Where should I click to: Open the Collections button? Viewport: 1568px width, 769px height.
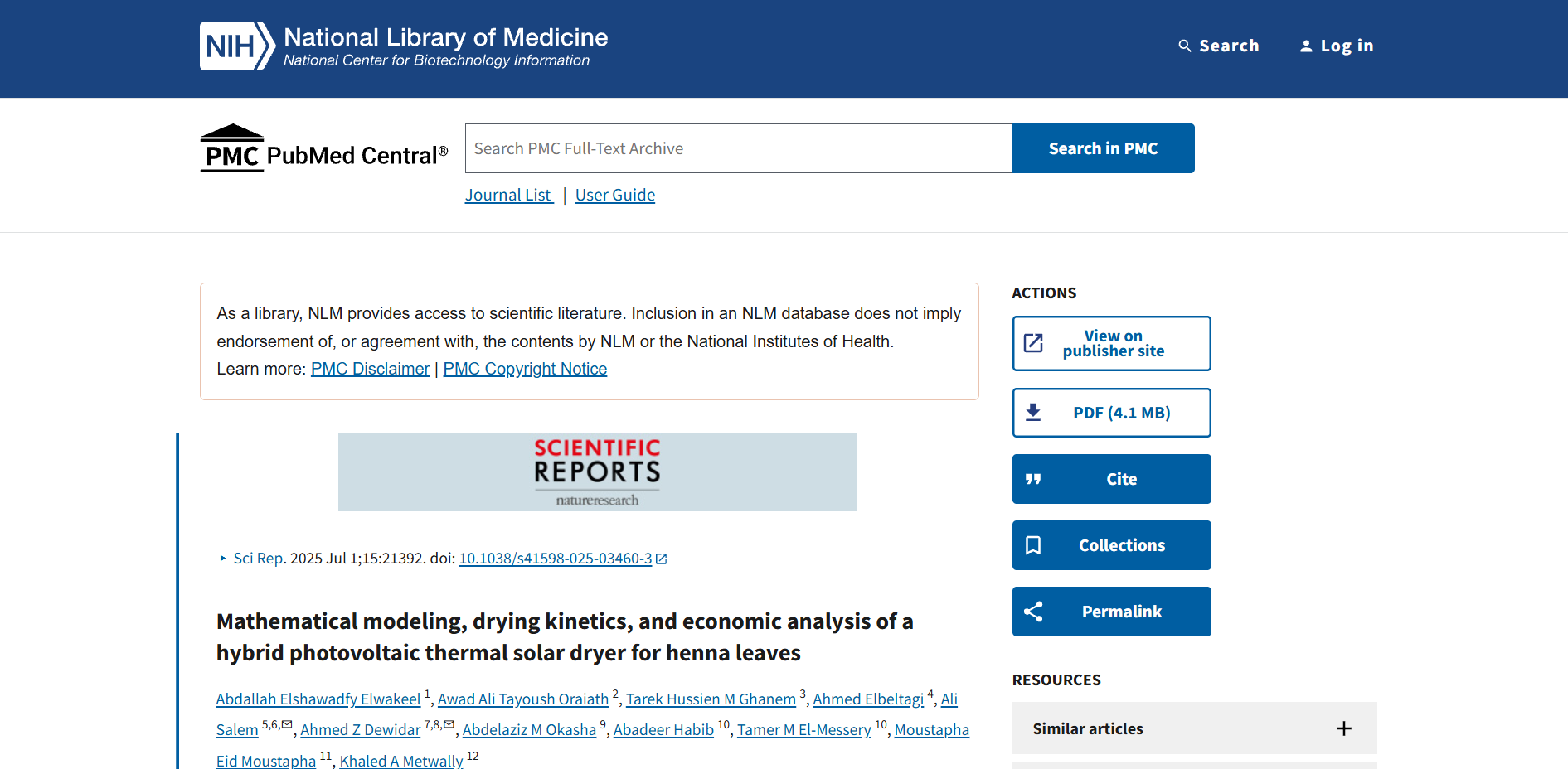pos(1112,545)
